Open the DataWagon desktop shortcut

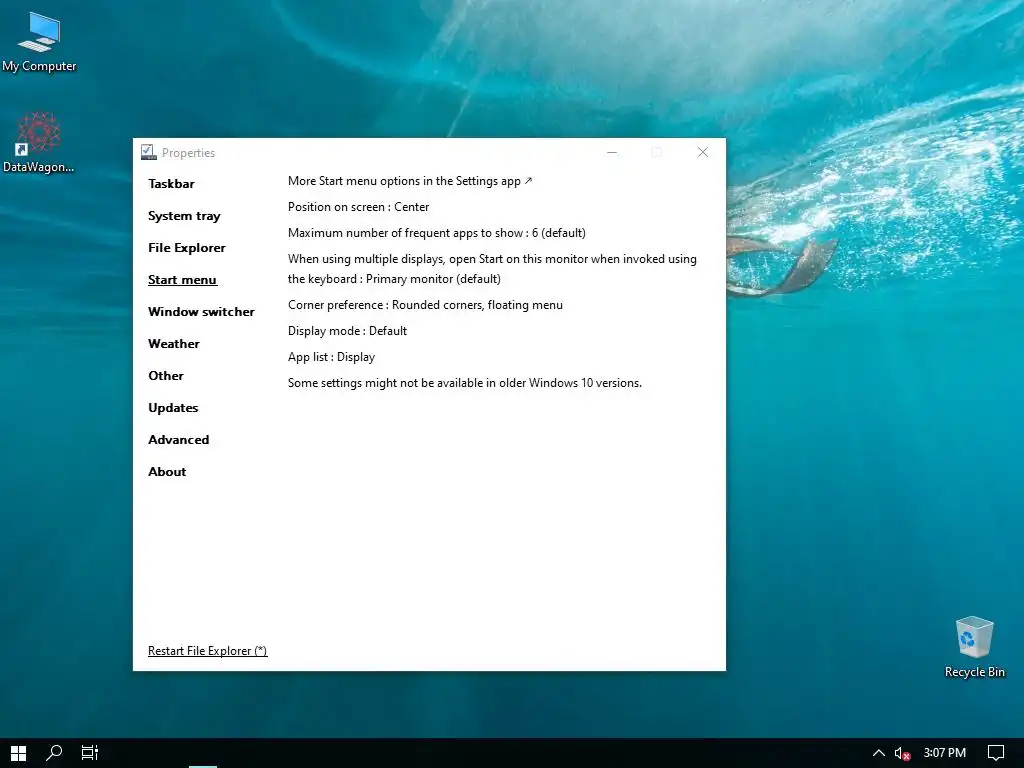point(39,142)
